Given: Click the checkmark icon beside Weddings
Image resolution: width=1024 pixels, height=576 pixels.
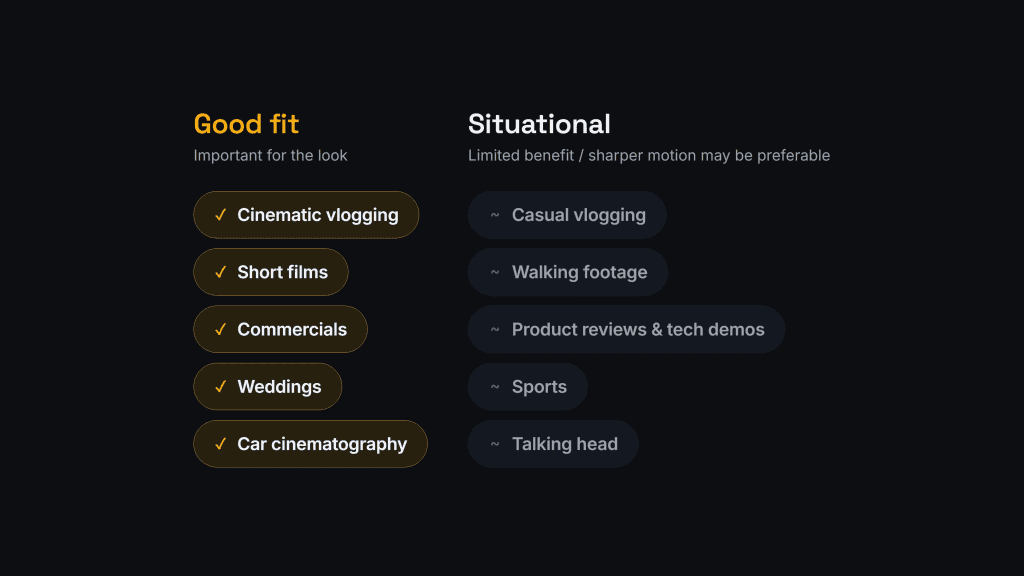Looking at the screenshot, I should [x=221, y=387].
